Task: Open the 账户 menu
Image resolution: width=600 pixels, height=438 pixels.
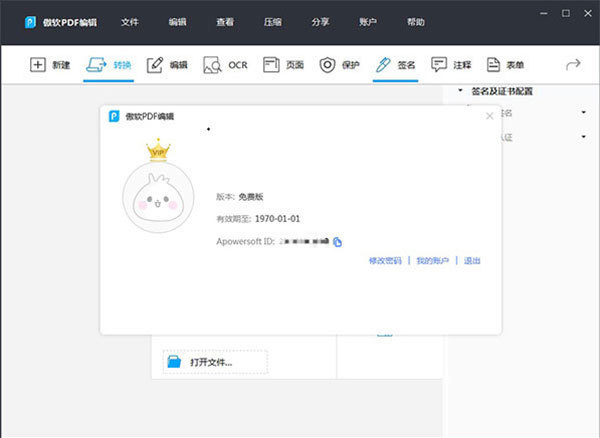Action: click(368, 22)
